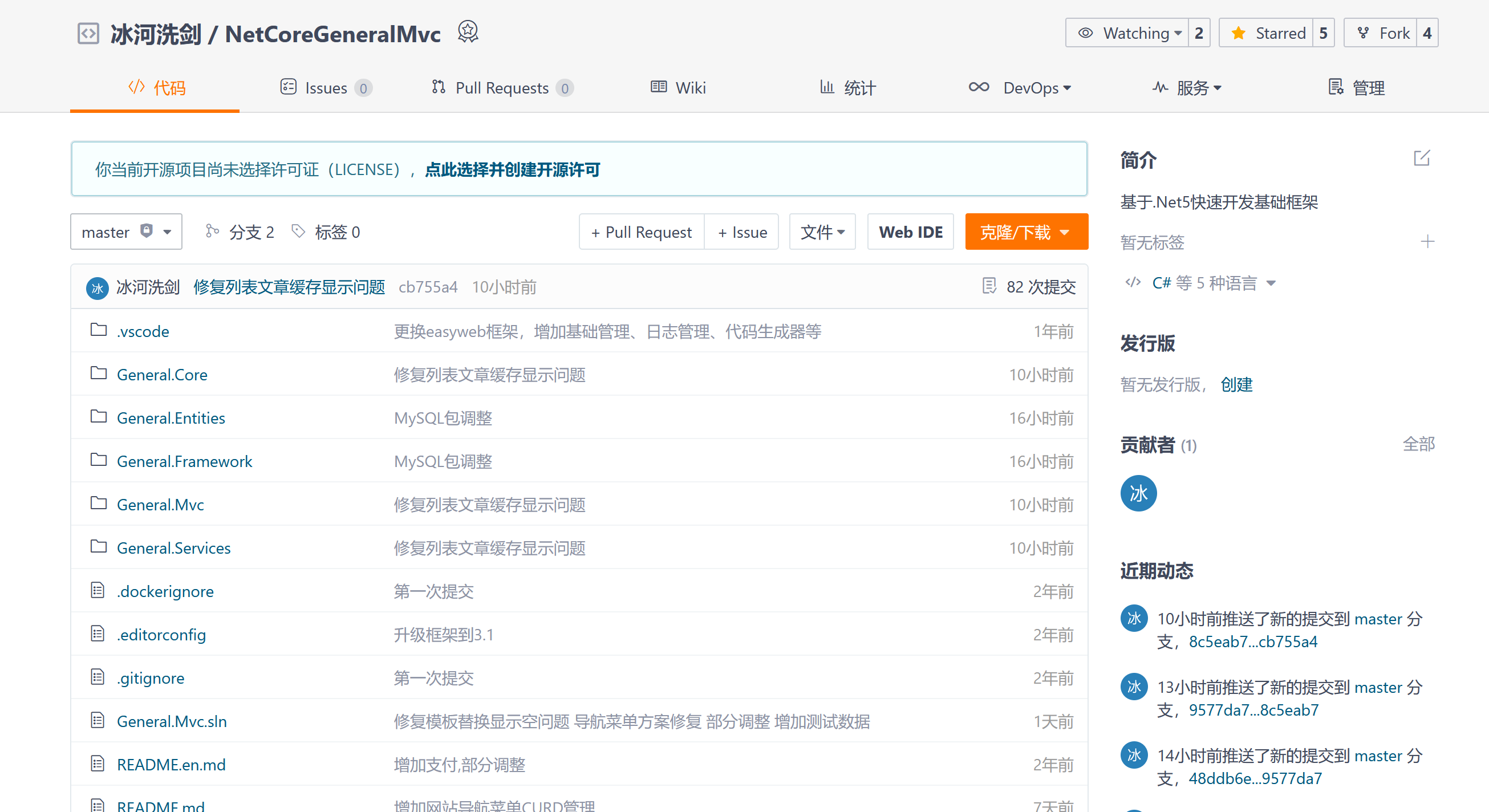Open the commit hash cb755a4
The width and height of the screenshot is (1489, 812).
pyautogui.click(x=428, y=287)
